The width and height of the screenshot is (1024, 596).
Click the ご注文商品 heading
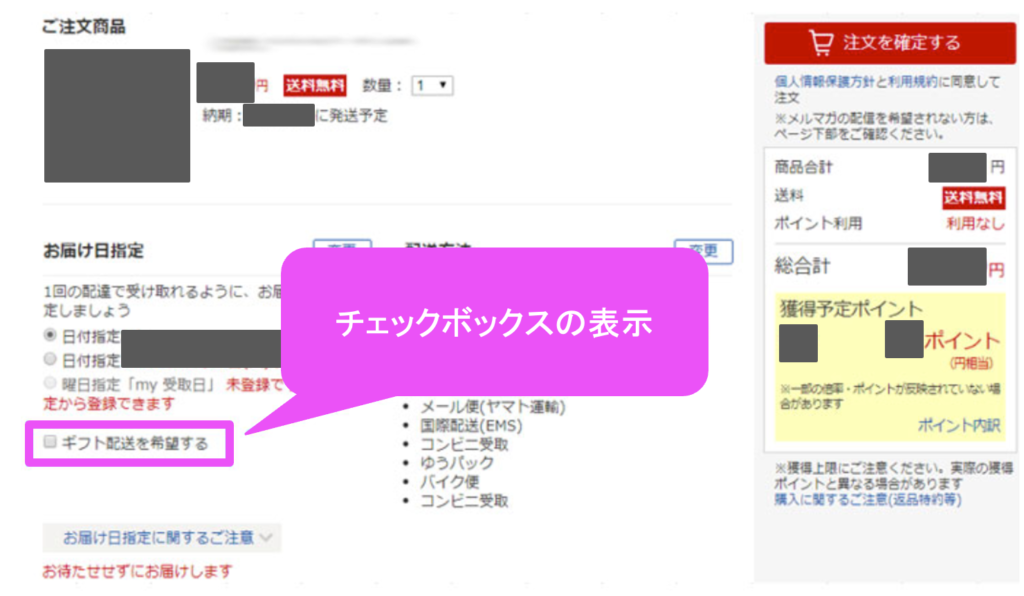(x=84, y=27)
